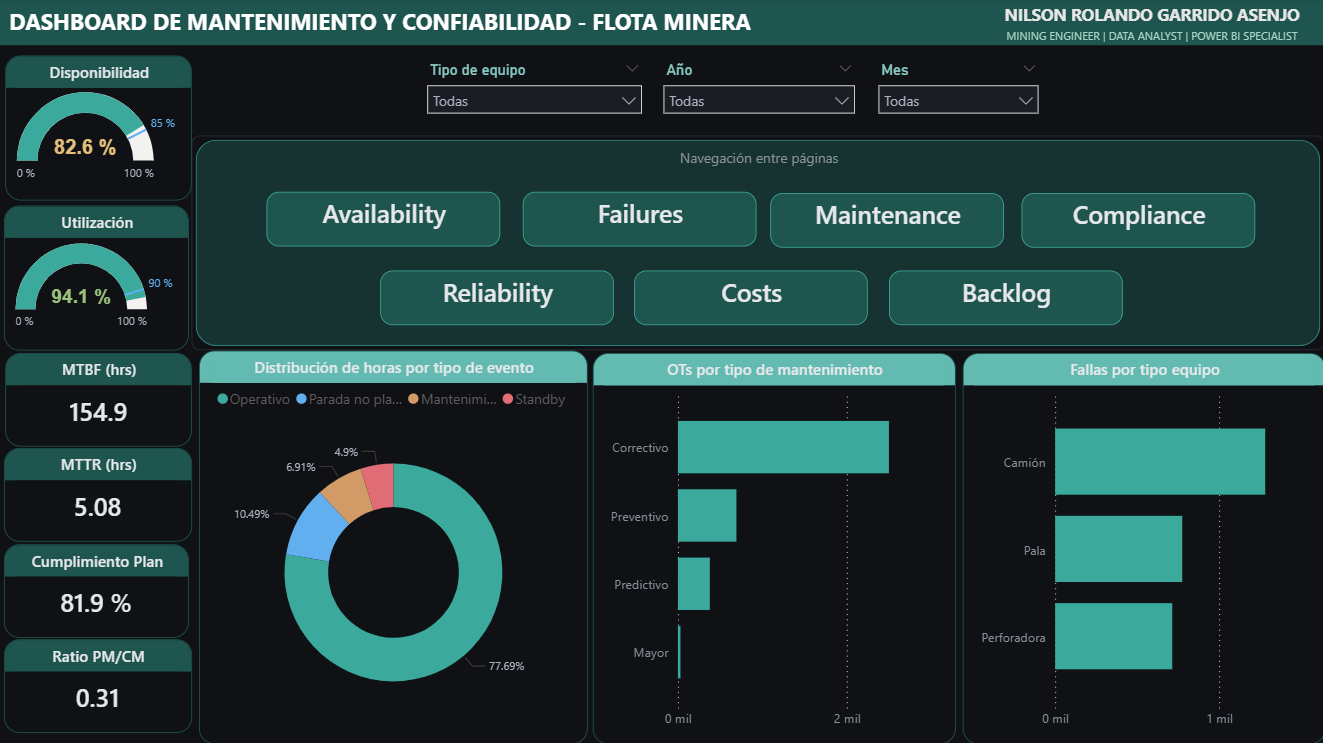Click the 77.69% data label
This screenshot has height=743, width=1323.
pyautogui.click(x=506, y=666)
